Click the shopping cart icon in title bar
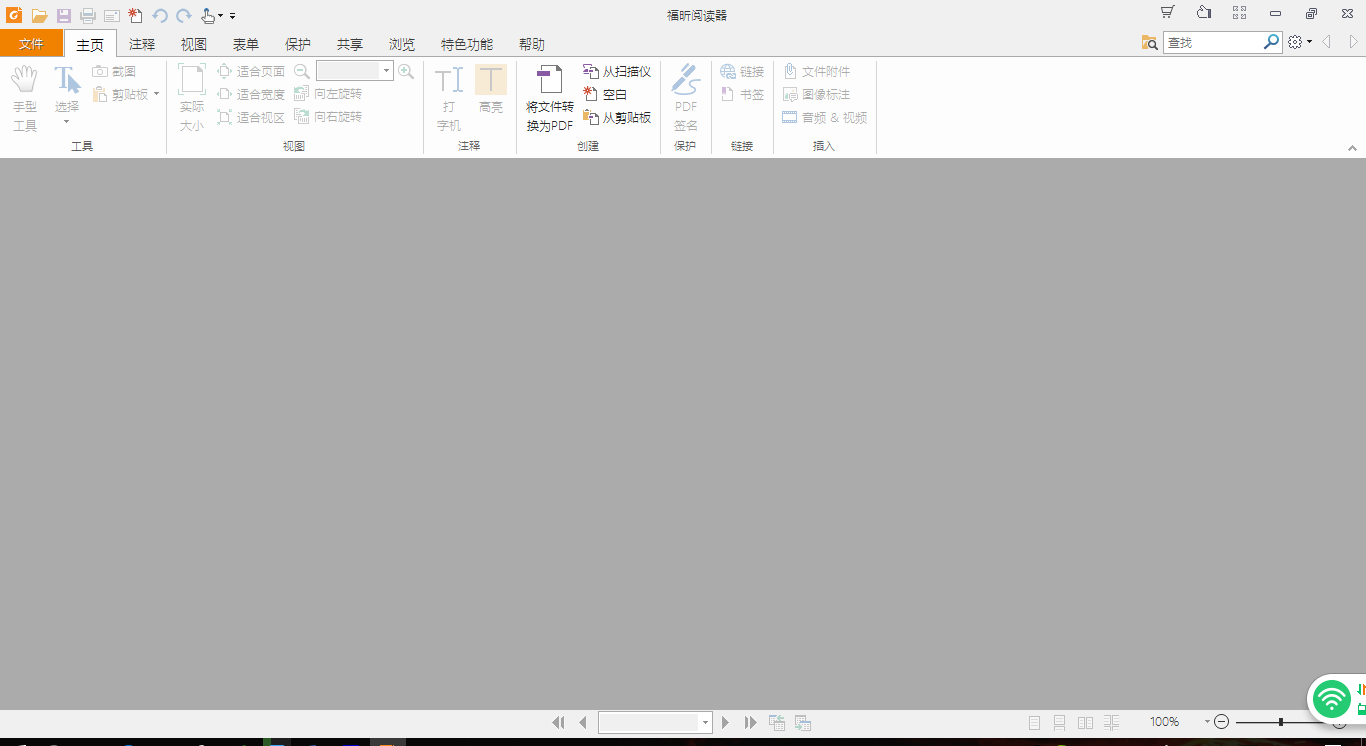The width and height of the screenshot is (1366, 746). point(1167,13)
